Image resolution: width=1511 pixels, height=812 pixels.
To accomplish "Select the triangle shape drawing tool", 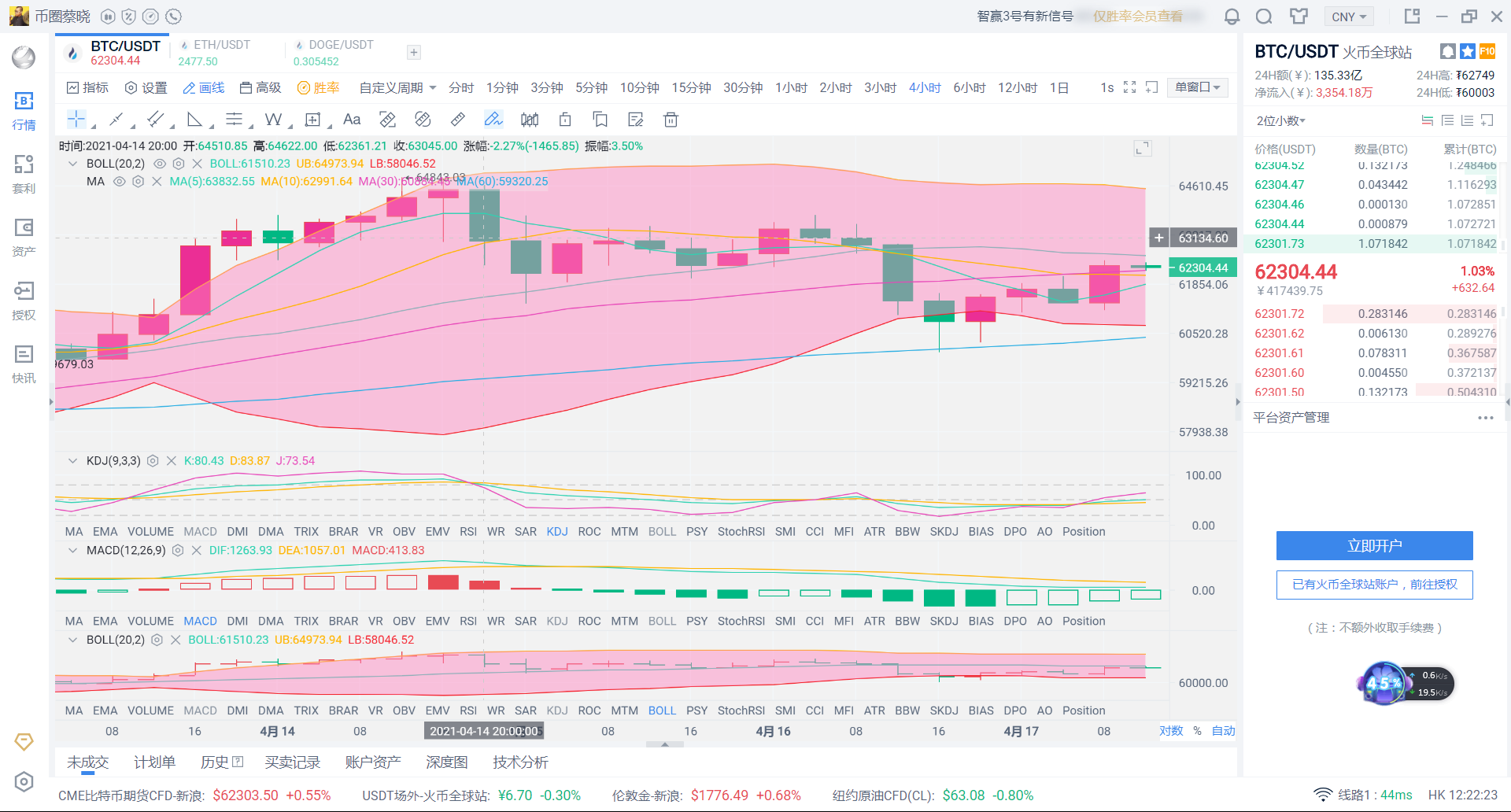I will [194, 120].
